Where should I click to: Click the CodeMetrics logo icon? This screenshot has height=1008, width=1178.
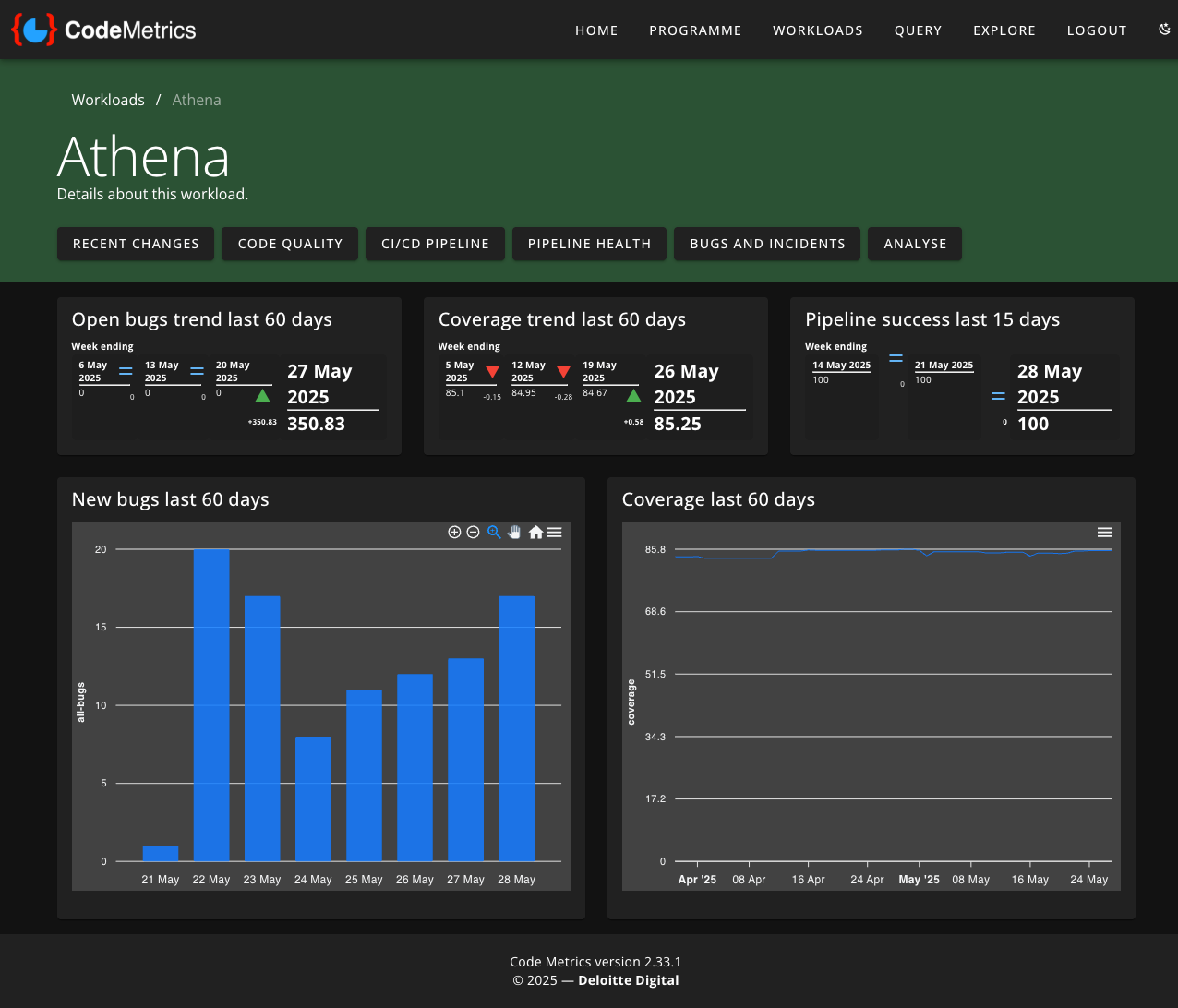pos(34,30)
